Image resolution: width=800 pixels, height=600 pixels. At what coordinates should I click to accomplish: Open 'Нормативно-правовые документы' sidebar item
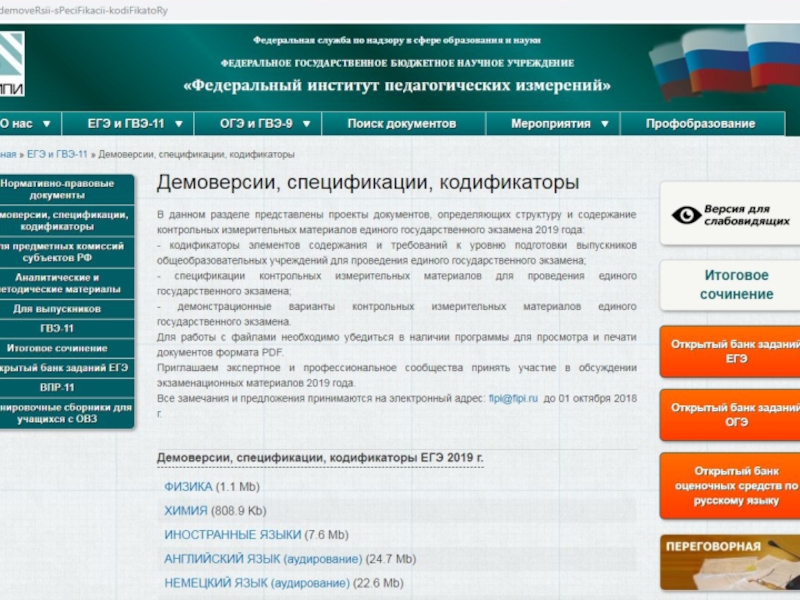tap(66, 189)
